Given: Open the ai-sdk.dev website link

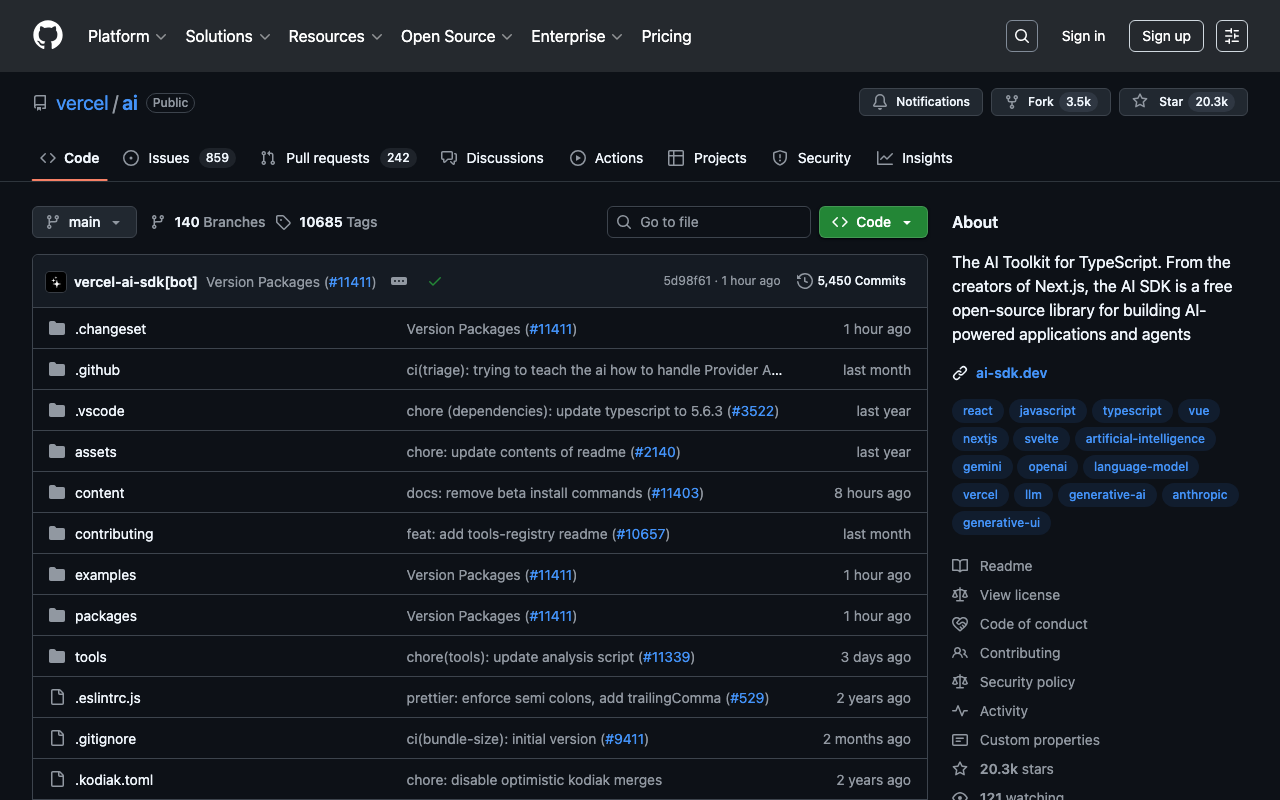Looking at the screenshot, I should click(1011, 373).
